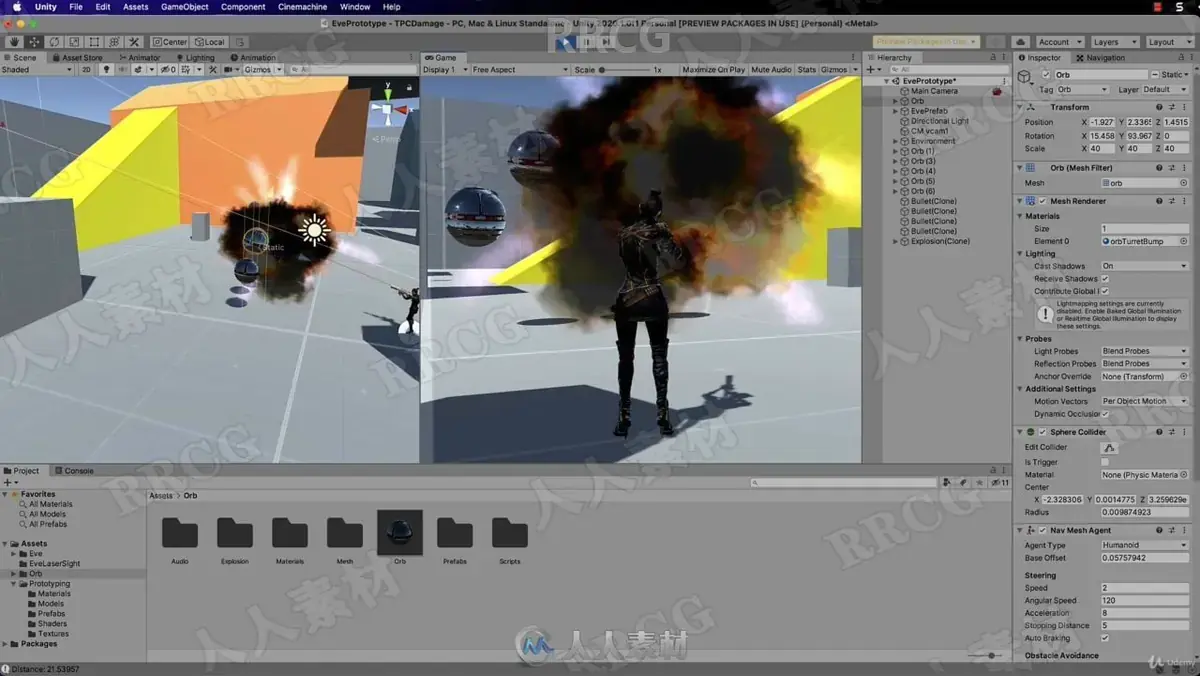Expand the Explosion(Clone) hierarchy item

pos(896,241)
